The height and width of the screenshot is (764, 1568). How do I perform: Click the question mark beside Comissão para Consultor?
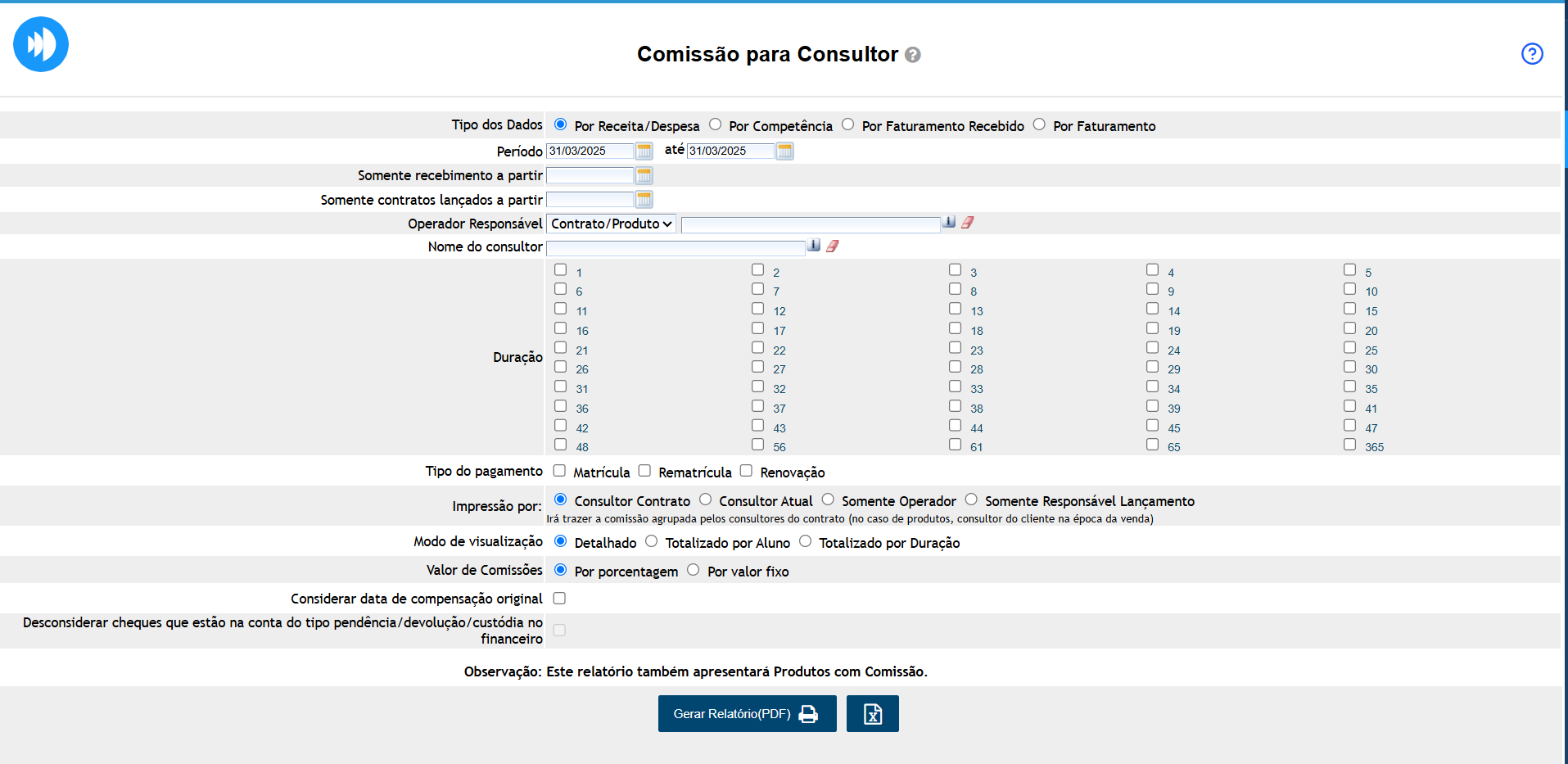tap(913, 55)
